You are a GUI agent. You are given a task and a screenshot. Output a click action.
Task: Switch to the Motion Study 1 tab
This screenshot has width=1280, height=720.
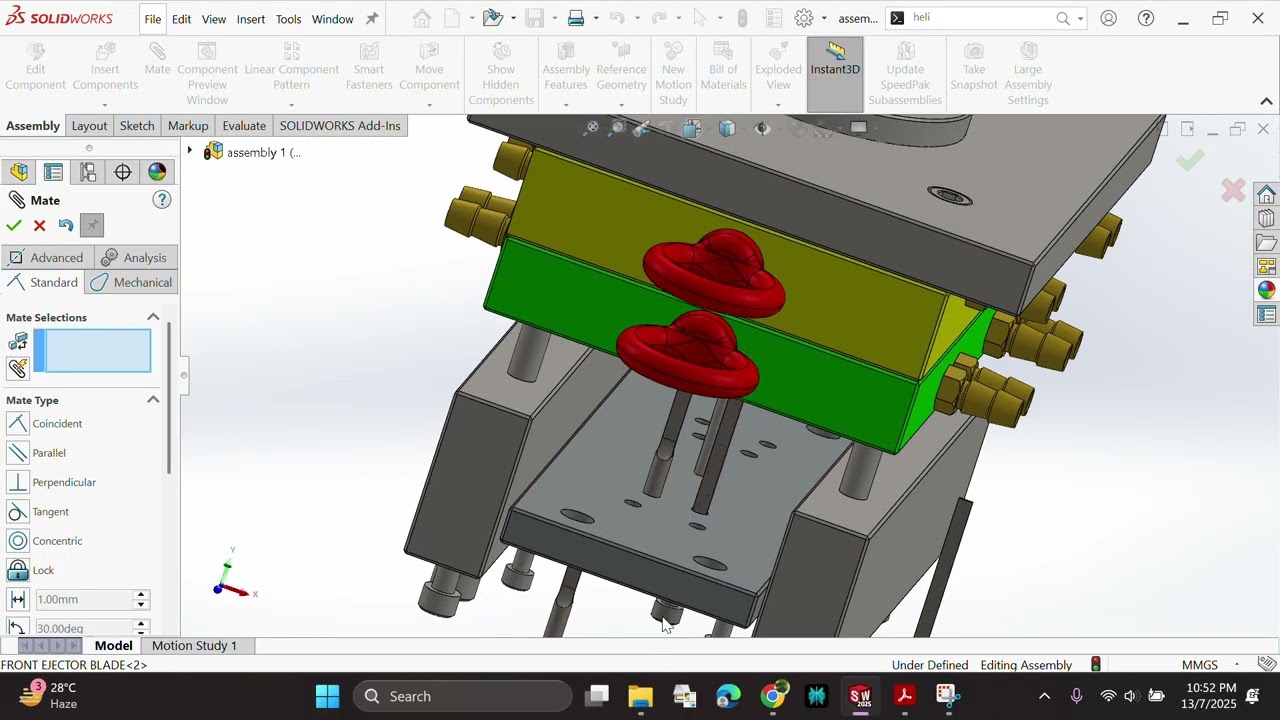[194, 646]
